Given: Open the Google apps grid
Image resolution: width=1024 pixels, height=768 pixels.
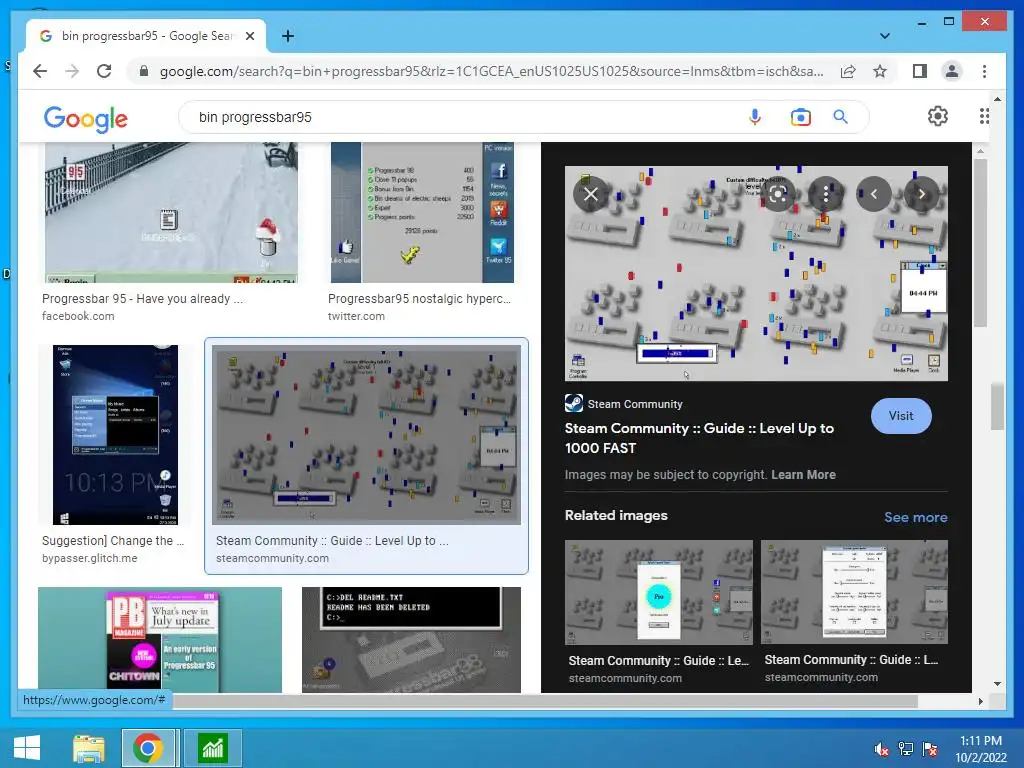Looking at the screenshot, I should pyautogui.click(x=984, y=116).
